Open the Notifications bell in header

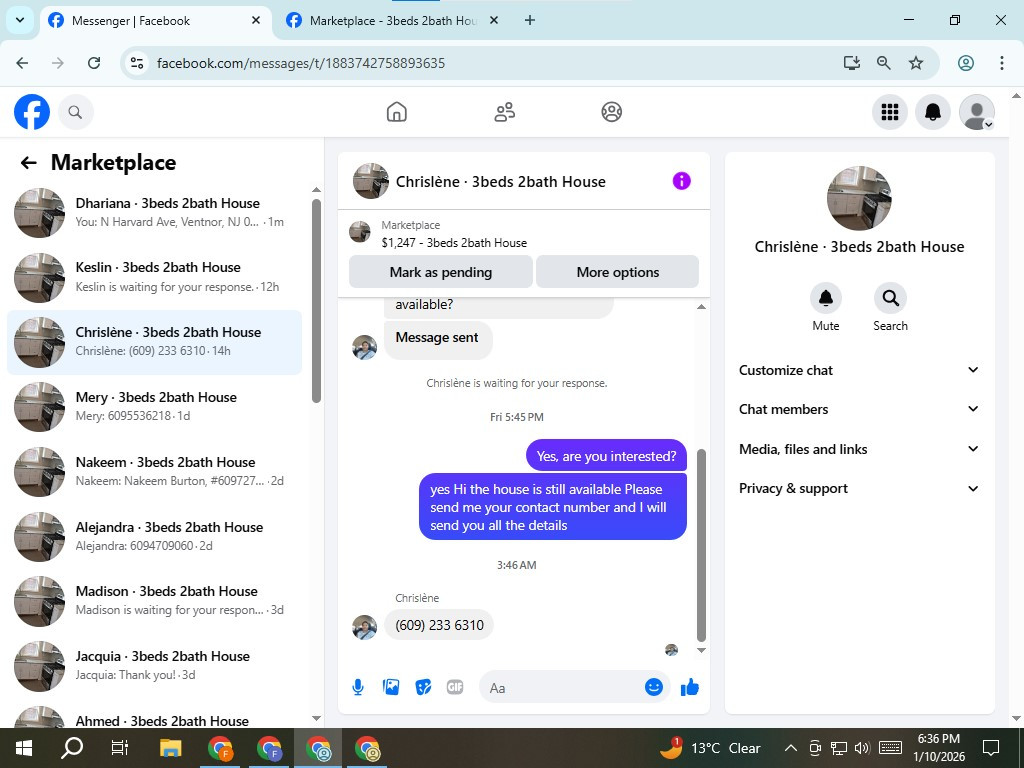(933, 112)
